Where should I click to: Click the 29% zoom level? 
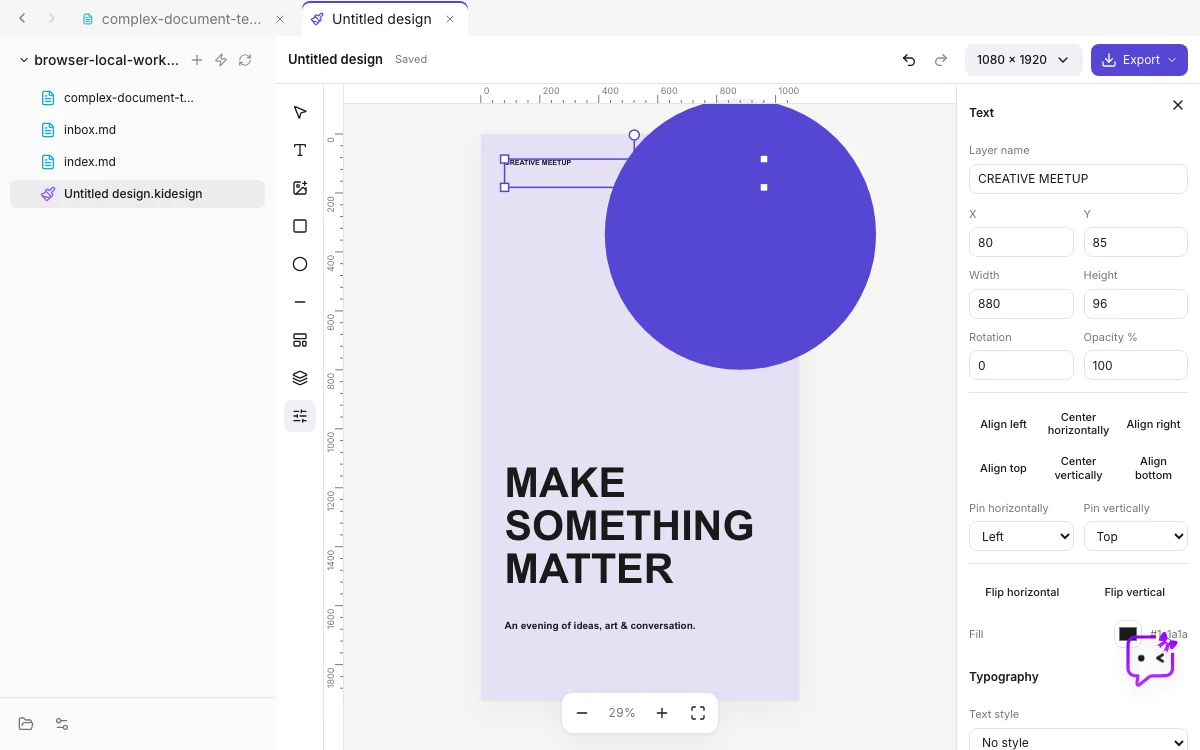tap(622, 713)
